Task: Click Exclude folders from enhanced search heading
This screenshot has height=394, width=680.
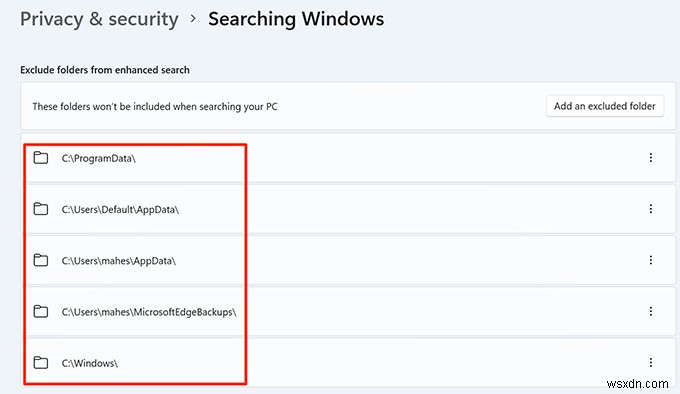Action: (105, 70)
